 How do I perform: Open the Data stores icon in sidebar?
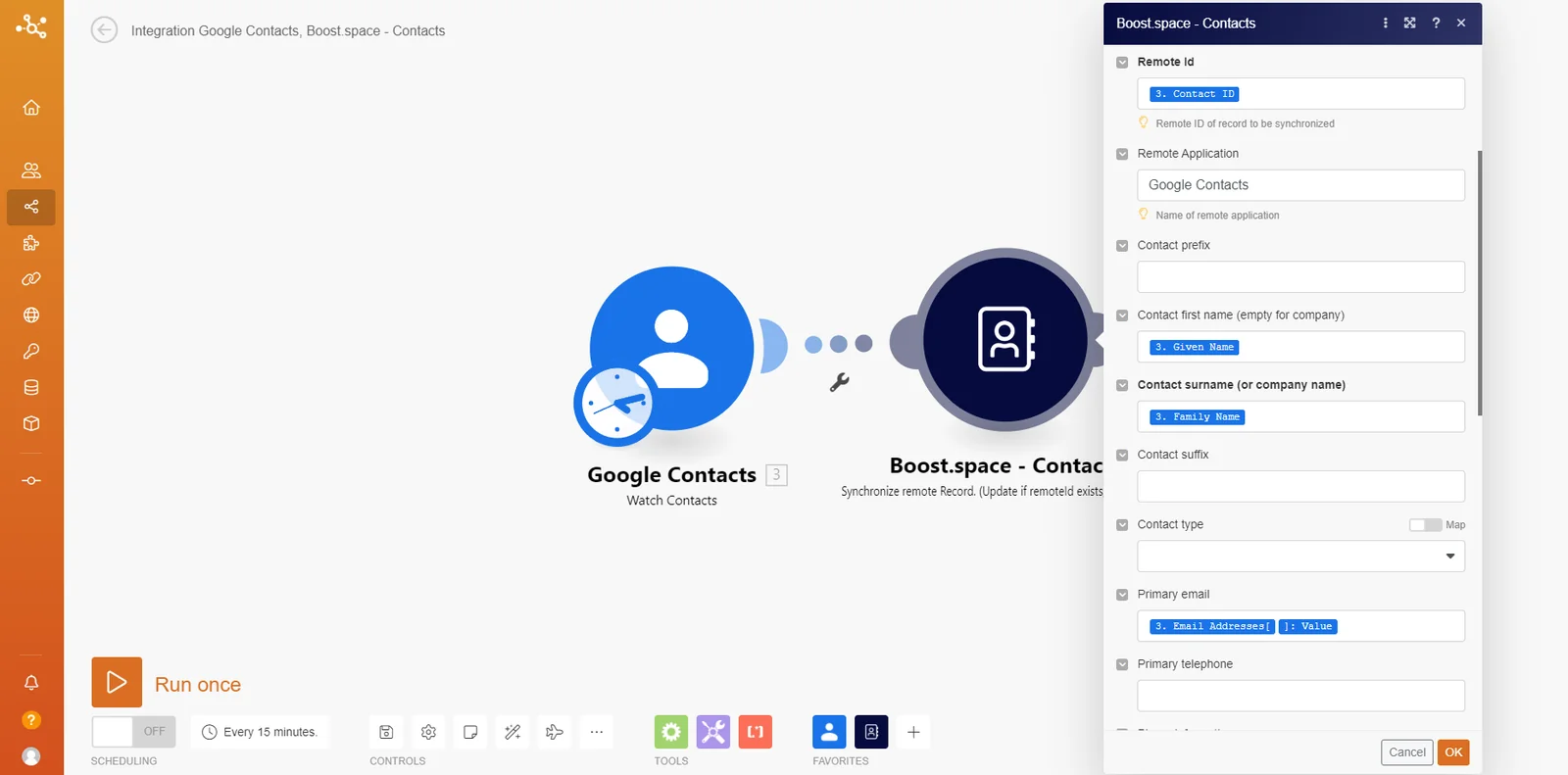31,388
